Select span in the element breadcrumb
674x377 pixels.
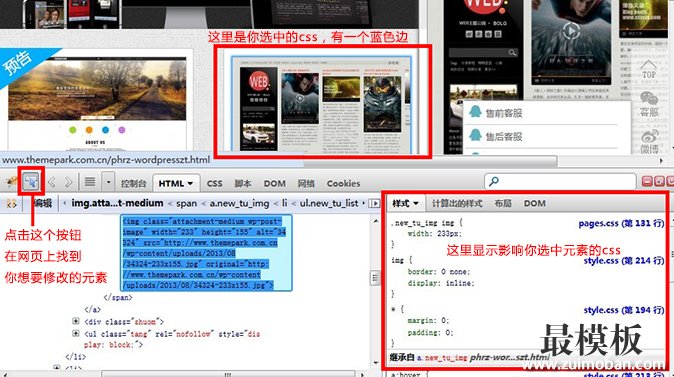(187, 203)
